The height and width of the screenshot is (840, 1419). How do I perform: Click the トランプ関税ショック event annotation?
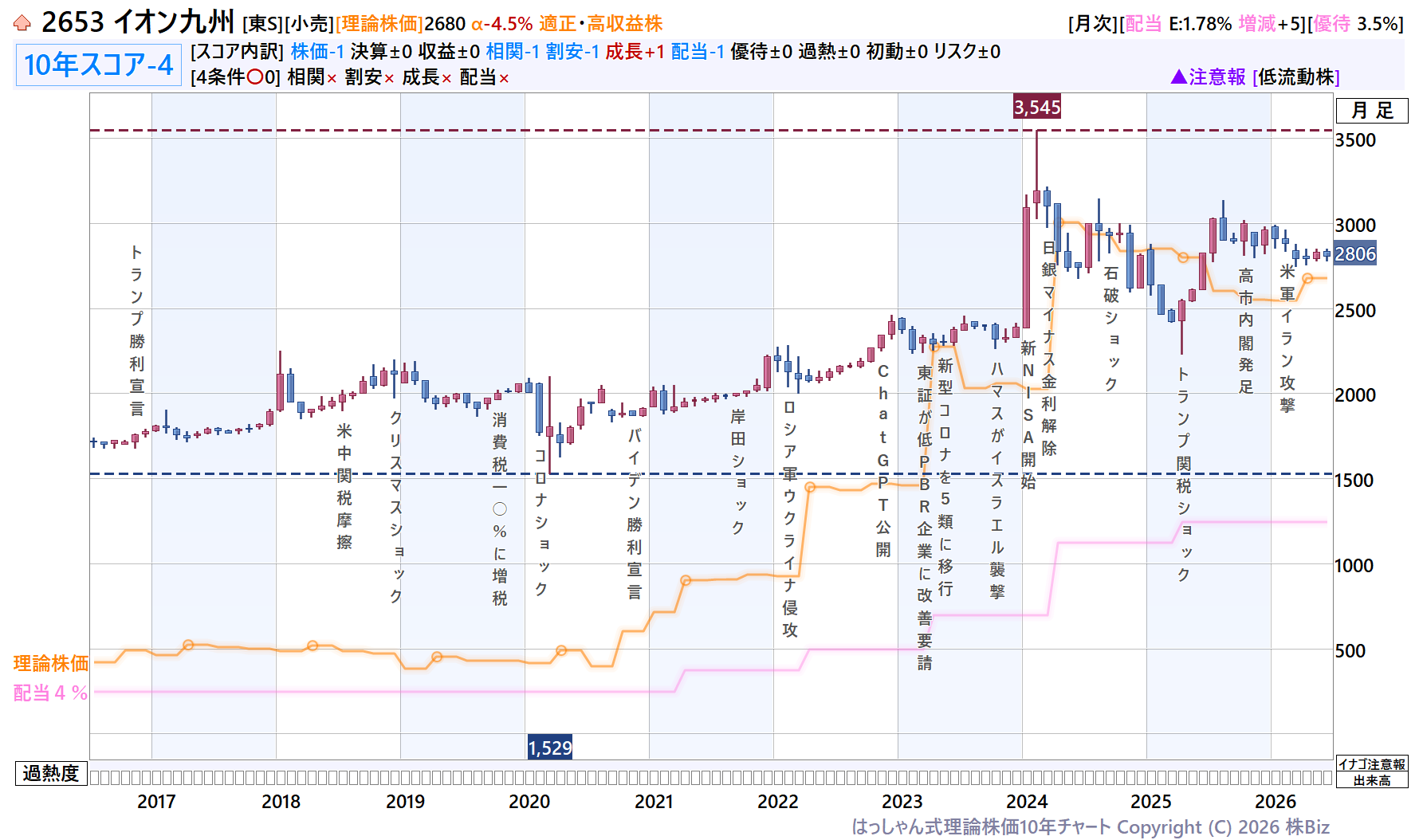pos(1184,475)
